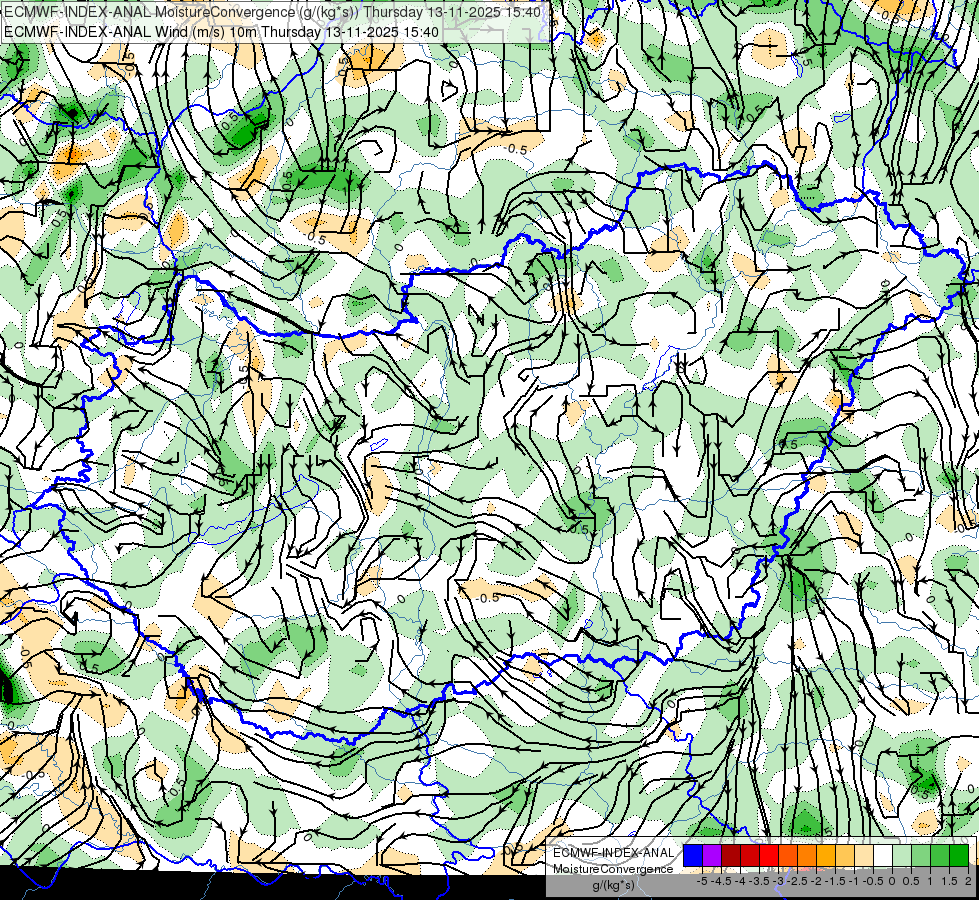The height and width of the screenshot is (900, 979).
Task: Click 'MoistureConvergence' label in the legend box
Action: (x=613, y=869)
